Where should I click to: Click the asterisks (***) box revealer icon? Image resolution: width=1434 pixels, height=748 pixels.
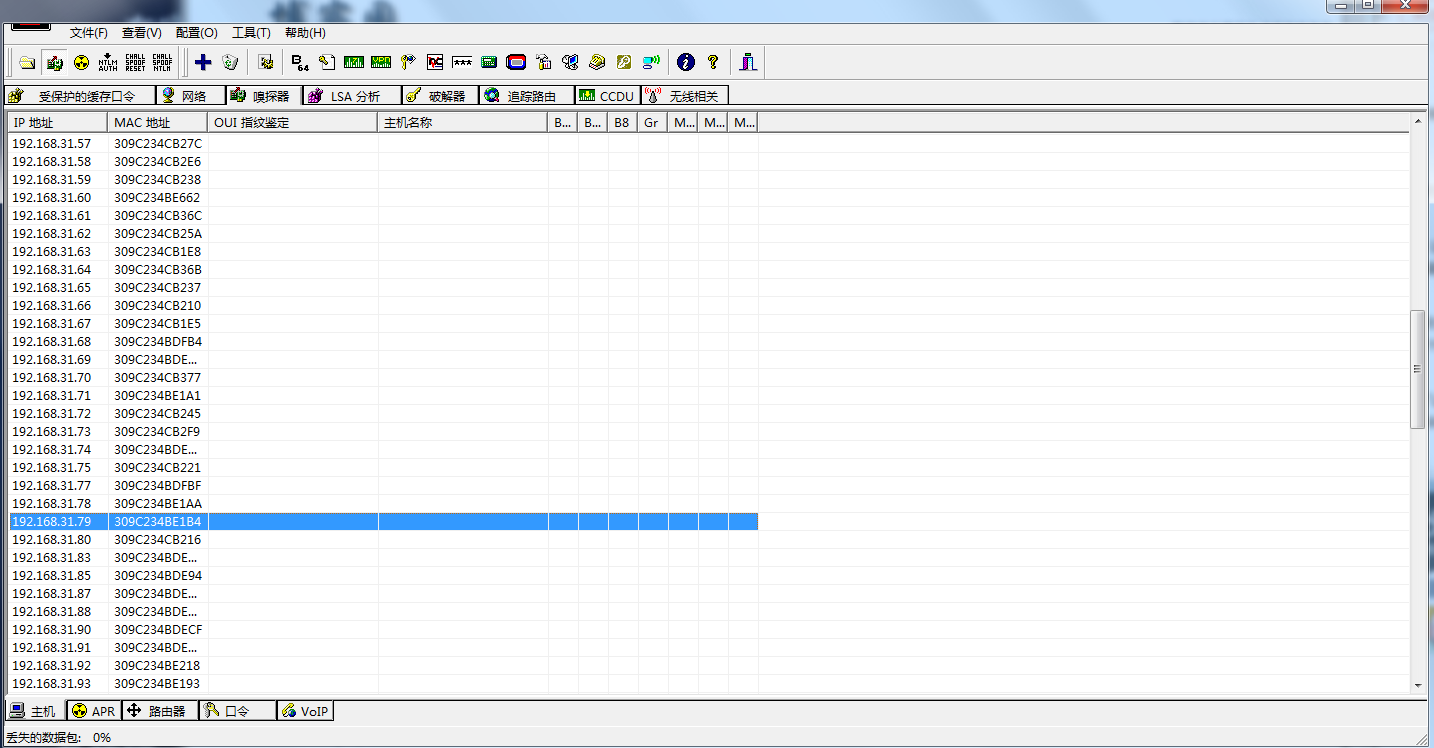point(462,62)
